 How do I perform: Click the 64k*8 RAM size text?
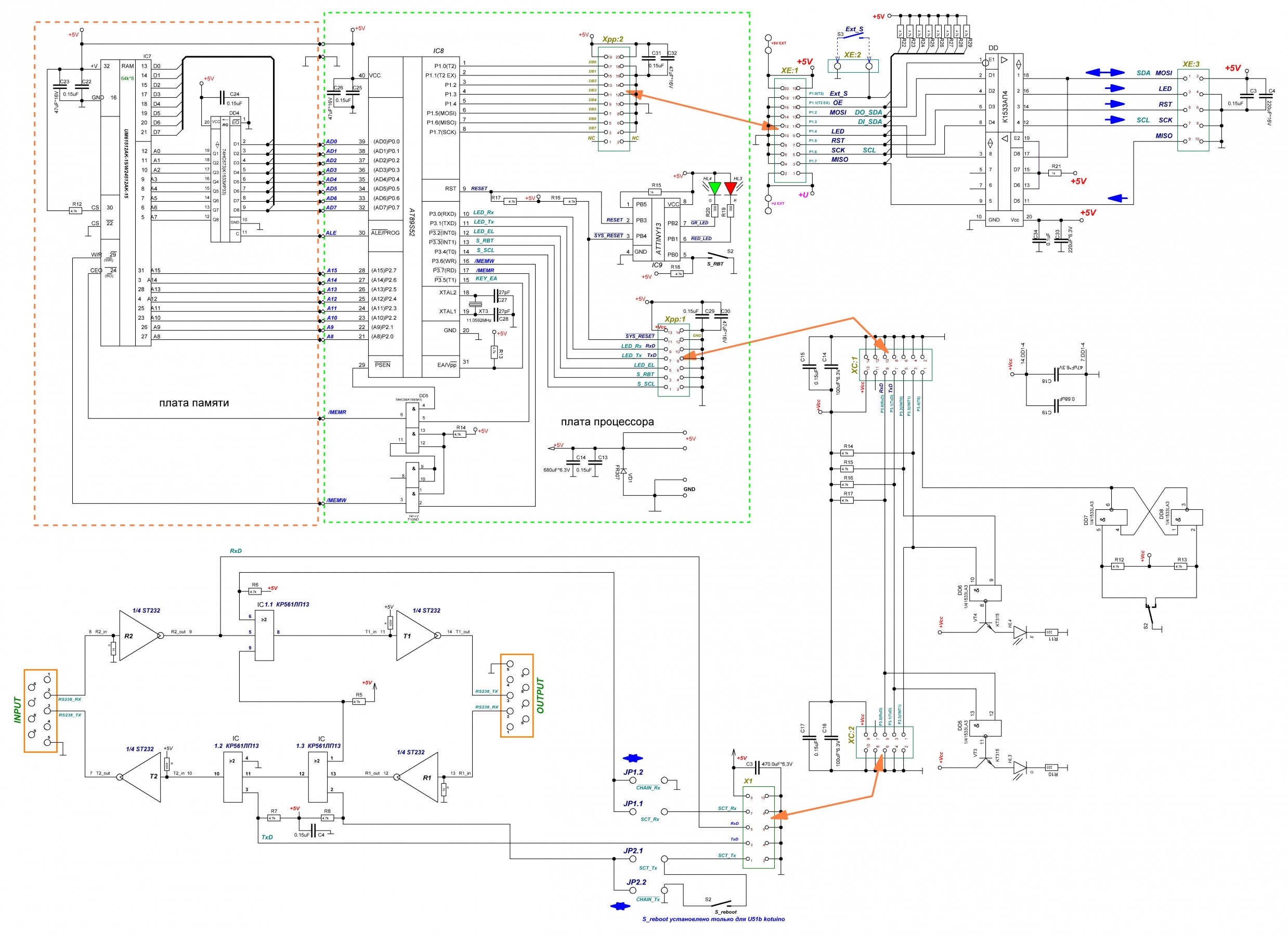[127, 78]
